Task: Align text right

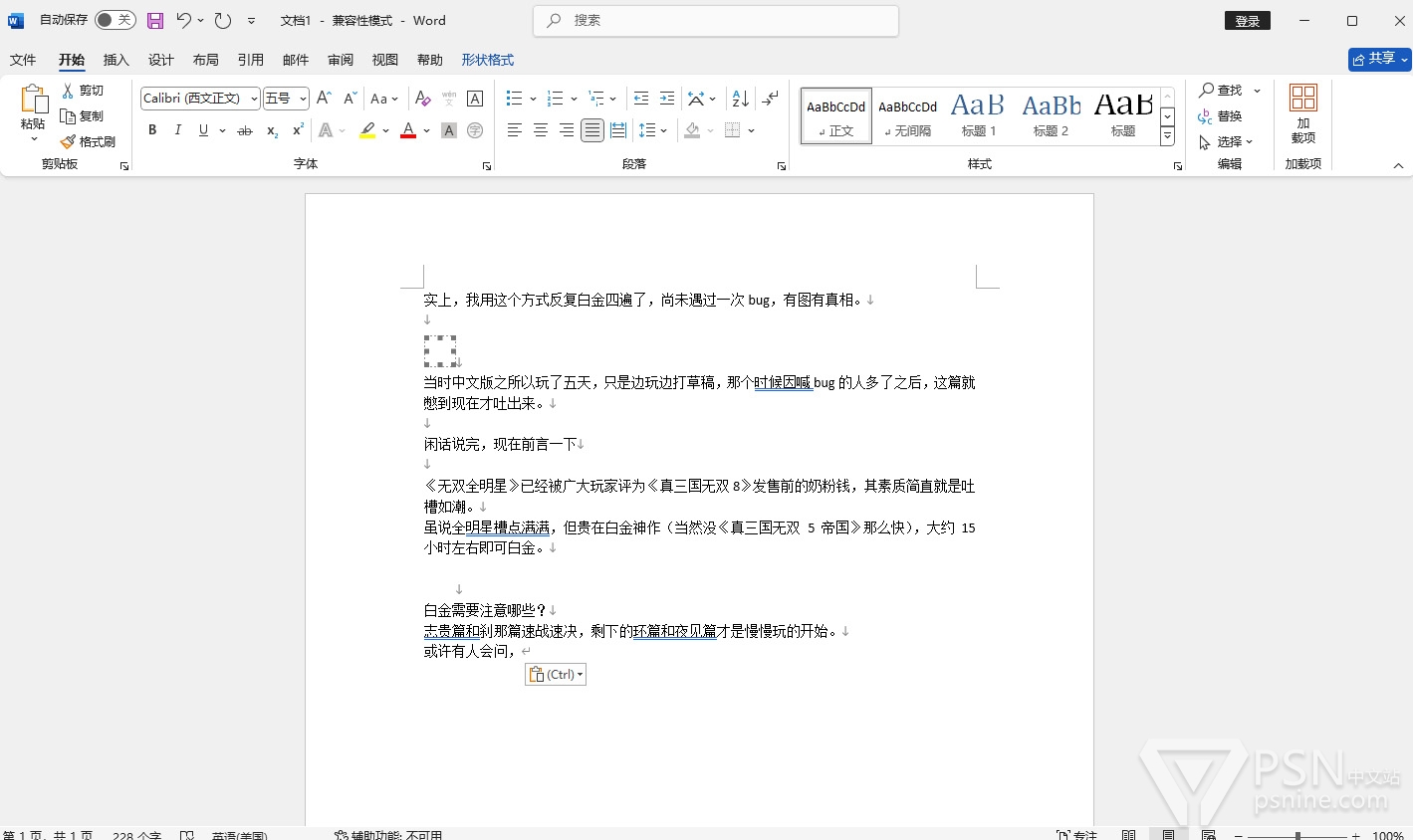Action: click(567, 130)
